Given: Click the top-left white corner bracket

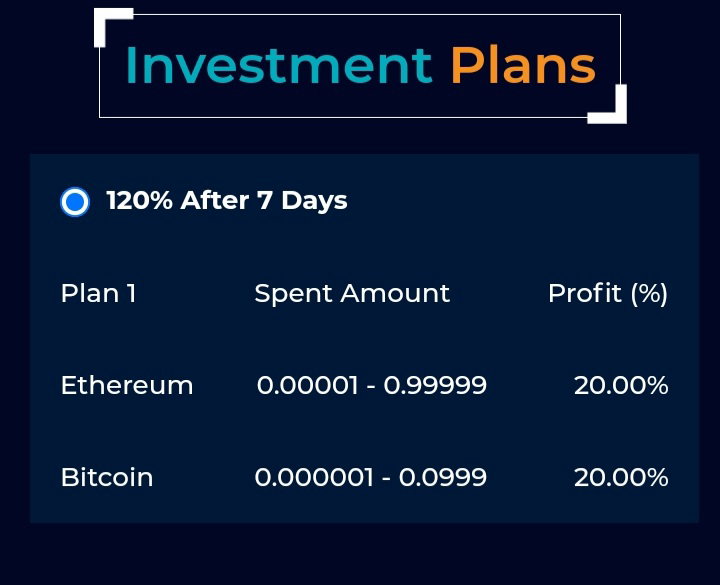Looking at the screenshot, I should [113, 27].
